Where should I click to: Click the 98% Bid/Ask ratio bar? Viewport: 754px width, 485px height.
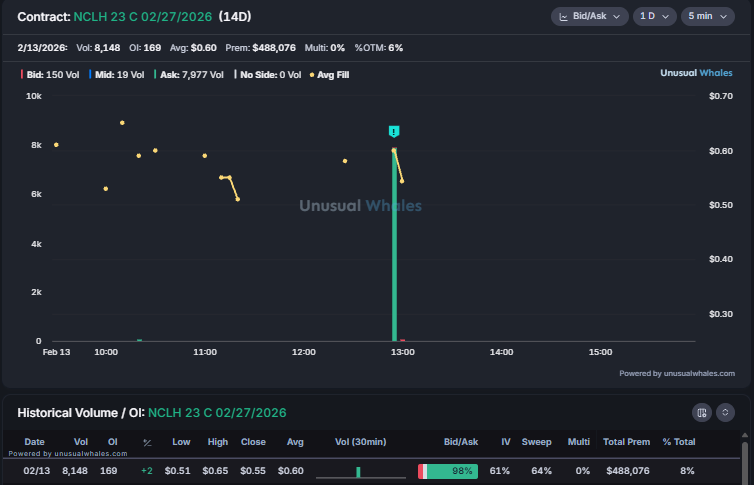447,471
